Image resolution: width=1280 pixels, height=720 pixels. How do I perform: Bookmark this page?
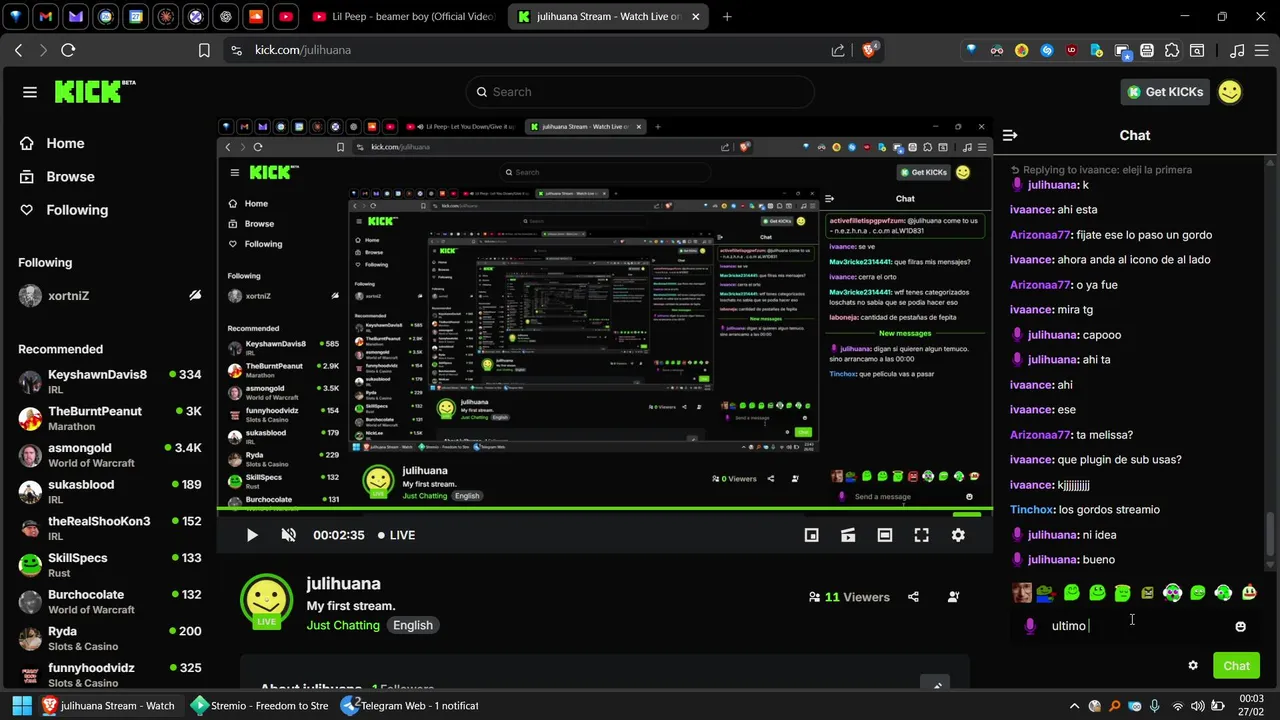204,50
